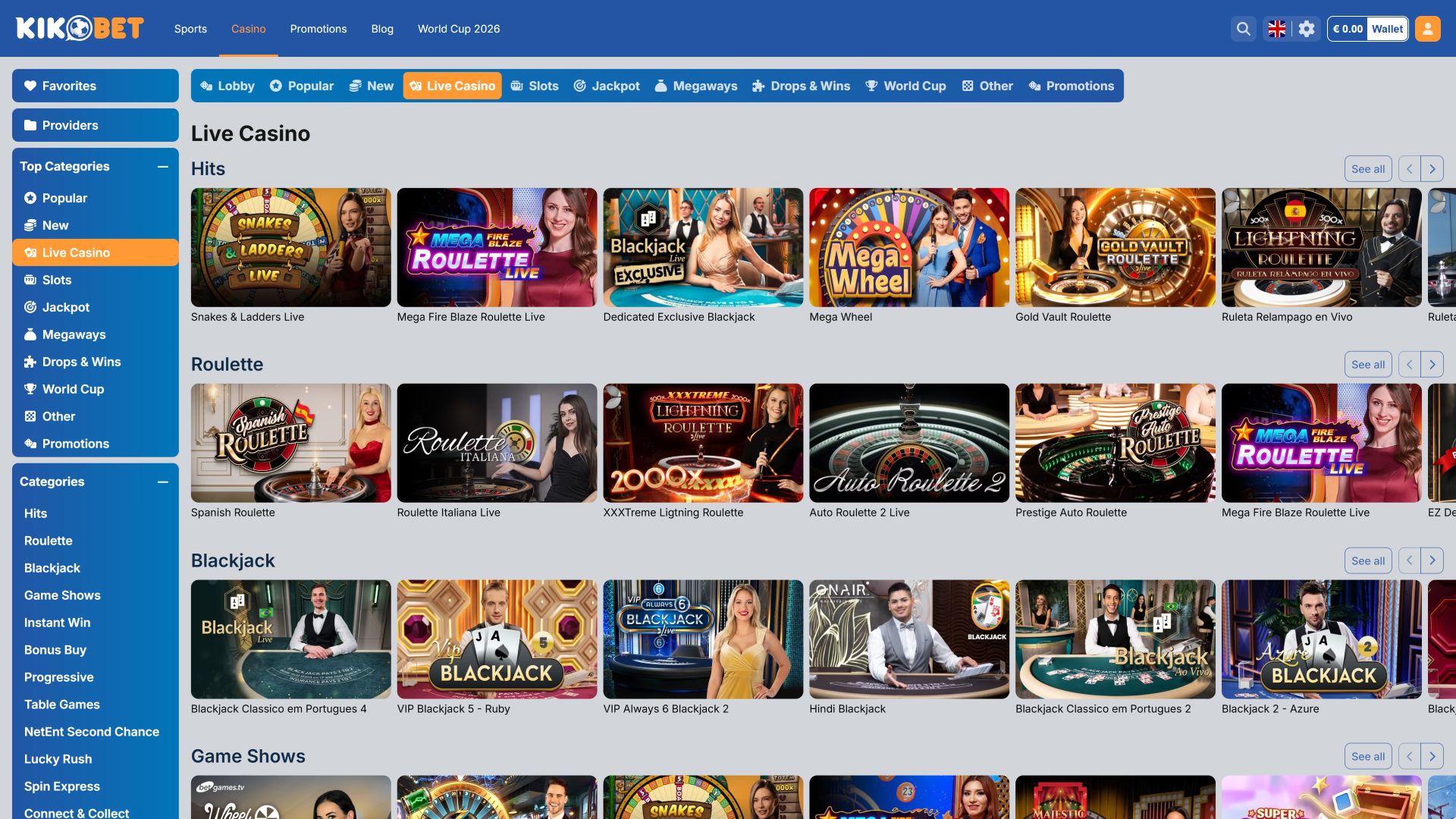Show next games in Roulette row
This screenshot has width=1456, height=819.
[1432, 365]
